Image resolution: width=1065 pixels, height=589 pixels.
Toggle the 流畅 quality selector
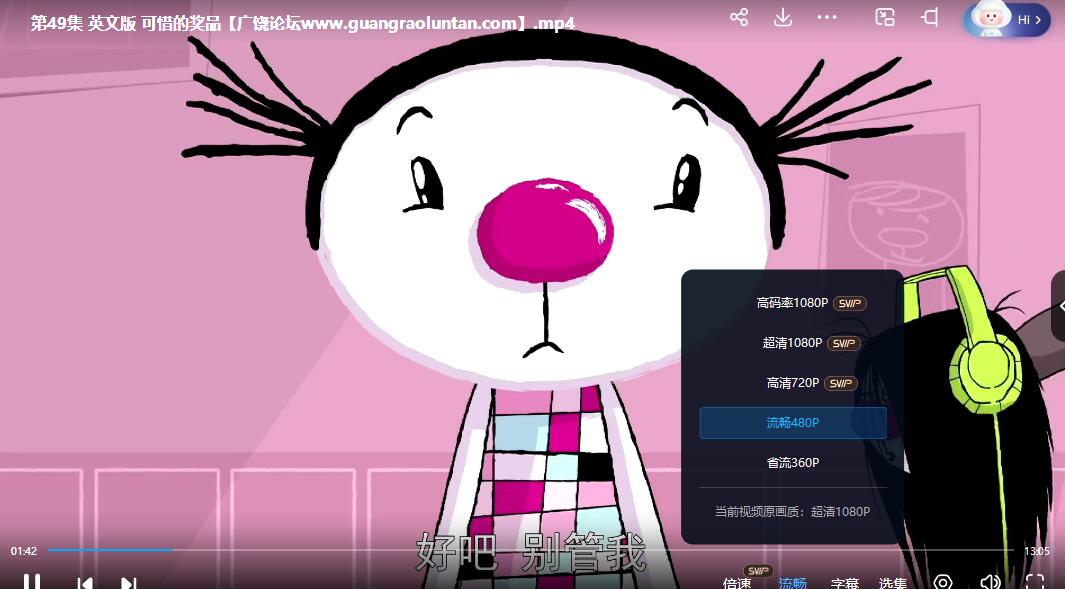click(792, 583)
